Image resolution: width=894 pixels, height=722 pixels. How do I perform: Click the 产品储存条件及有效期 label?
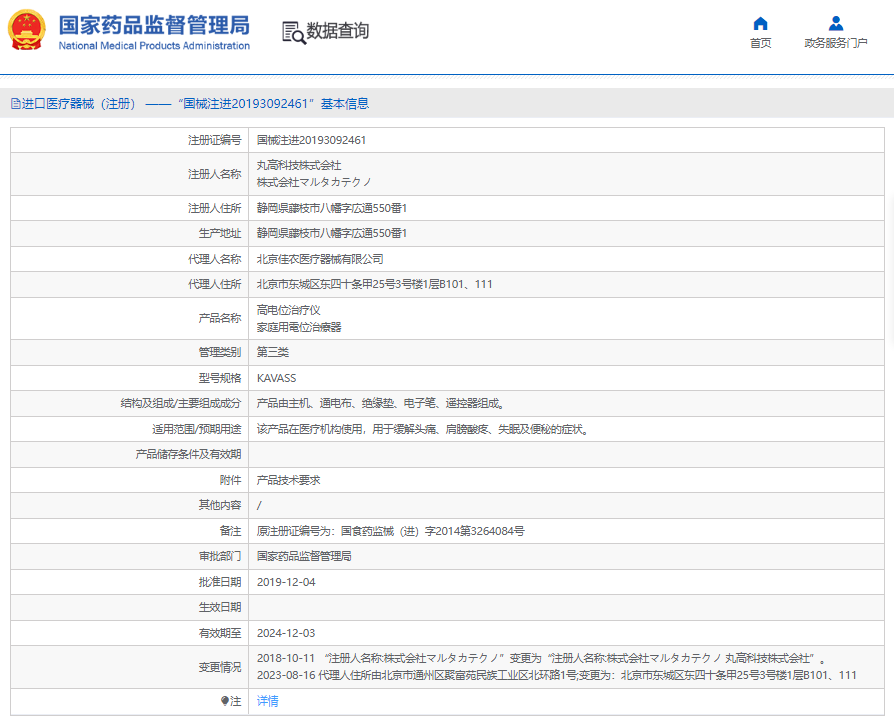click(188, 454)
